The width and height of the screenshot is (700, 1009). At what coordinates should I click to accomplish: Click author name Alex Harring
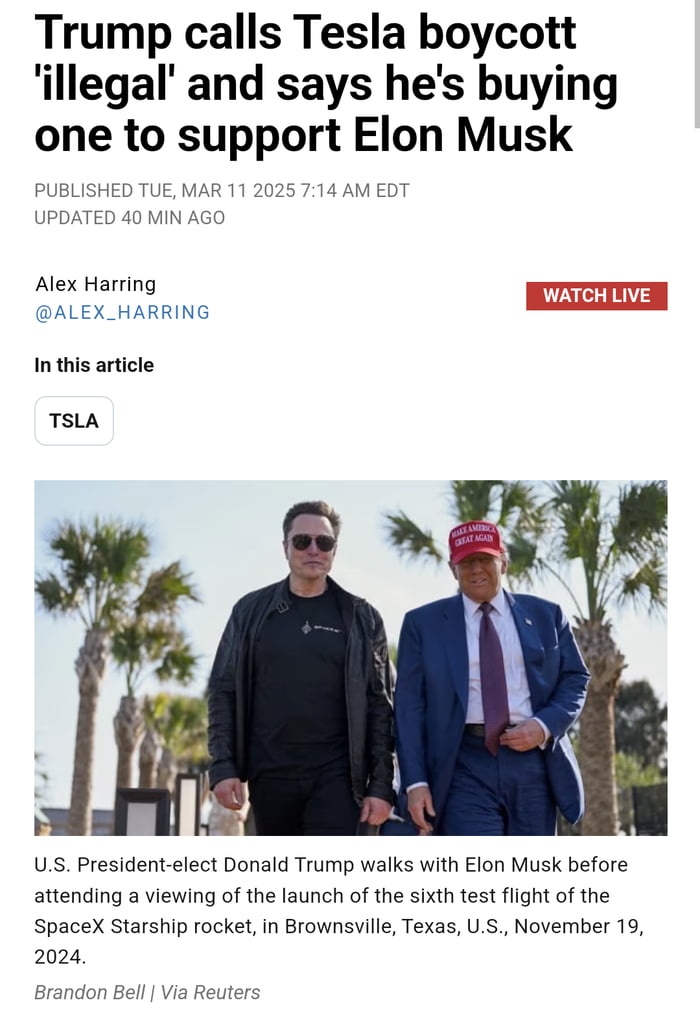pyautogui.click(x=95, y=284)
